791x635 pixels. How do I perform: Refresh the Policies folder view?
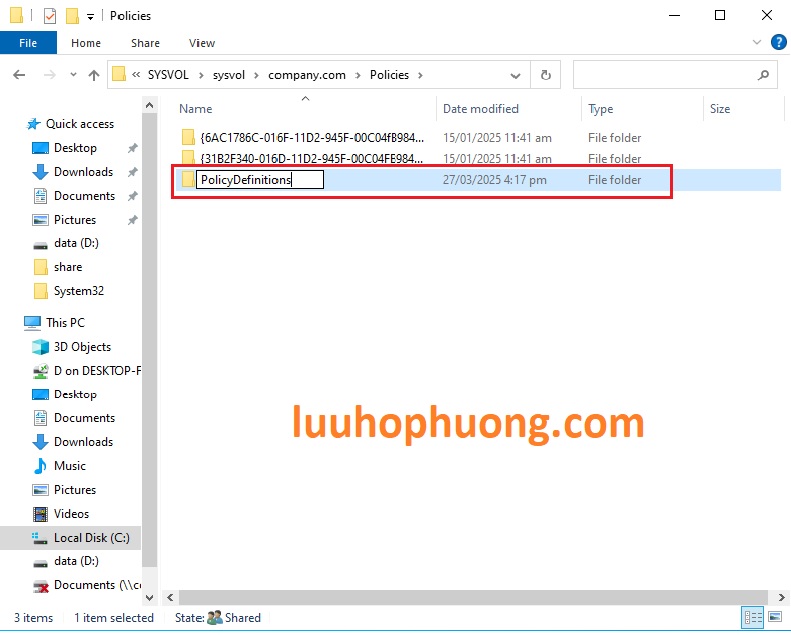point(545,75)
